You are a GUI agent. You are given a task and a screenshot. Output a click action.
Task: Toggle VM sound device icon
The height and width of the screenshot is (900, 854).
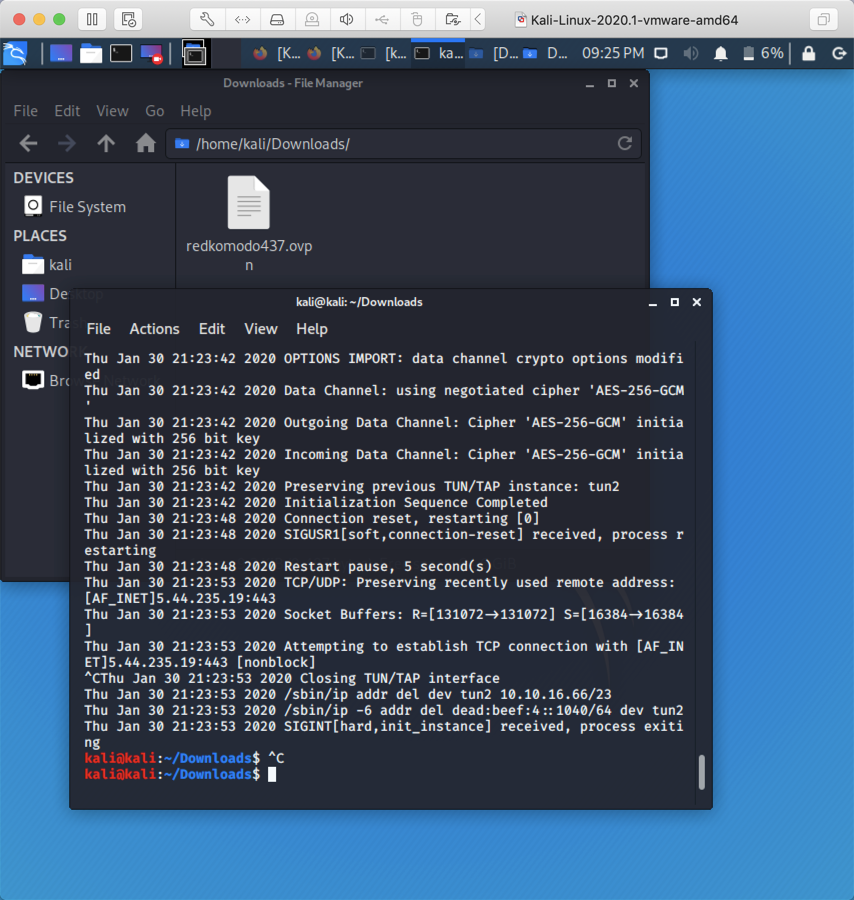(x=346, y=19)
